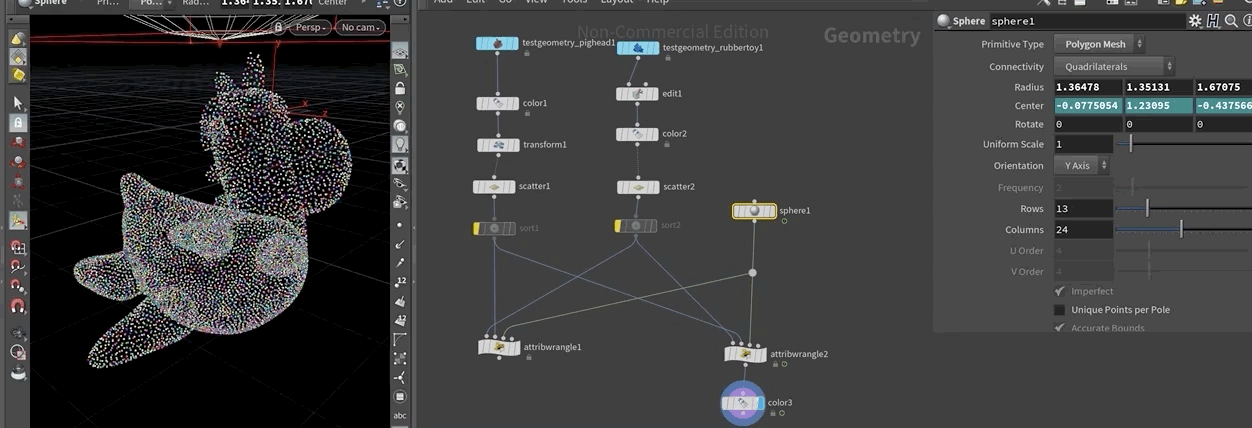
Task: Click the Columns value 24
Action: (x=1083, y=230)
